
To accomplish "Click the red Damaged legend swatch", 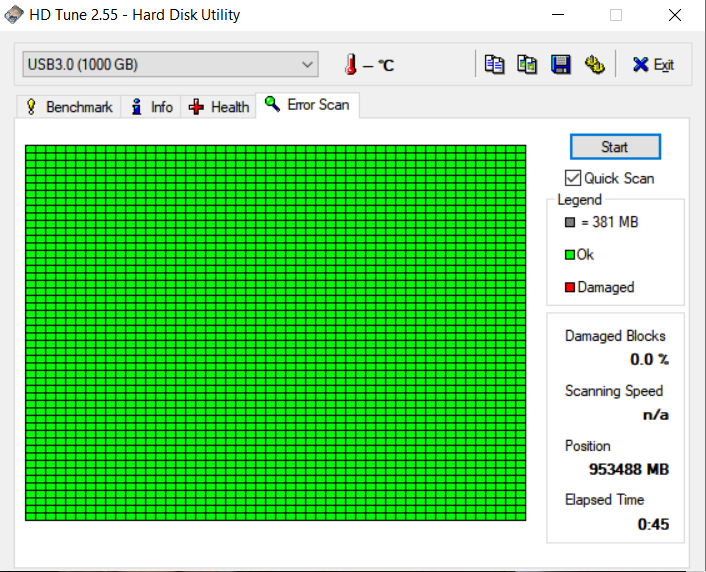I will 570,287.
